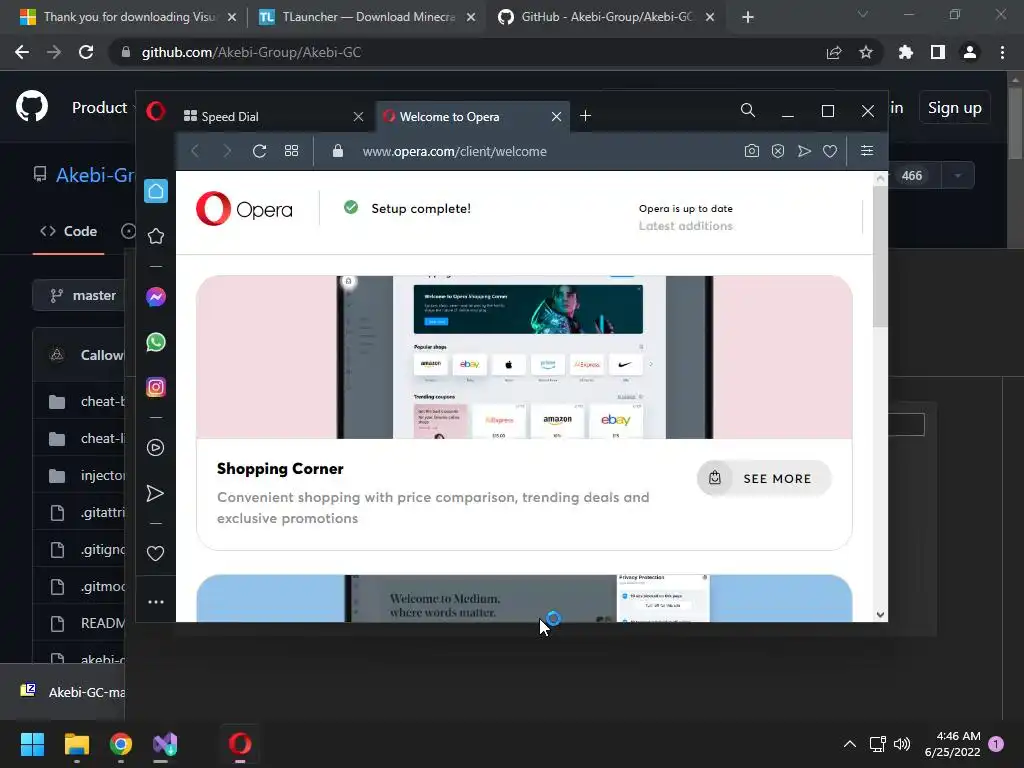Screen dimensions: 1024x768
Task: Open Chrome profile avatar icon
Action: (970, 52)
